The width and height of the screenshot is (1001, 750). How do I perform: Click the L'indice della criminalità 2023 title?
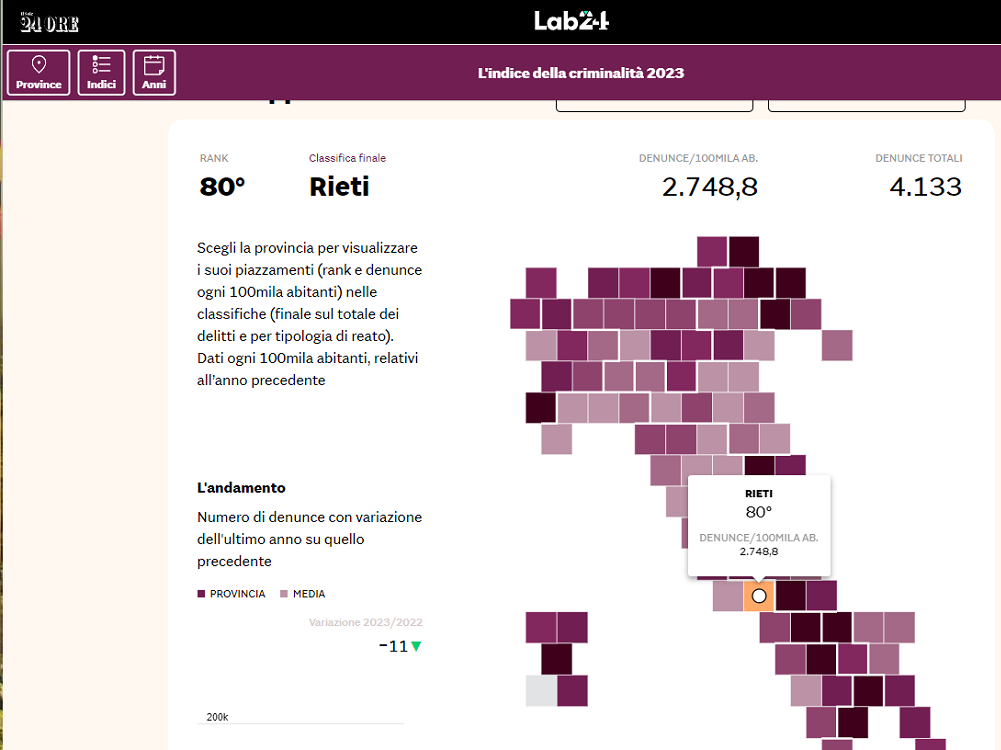click(580, 73)
